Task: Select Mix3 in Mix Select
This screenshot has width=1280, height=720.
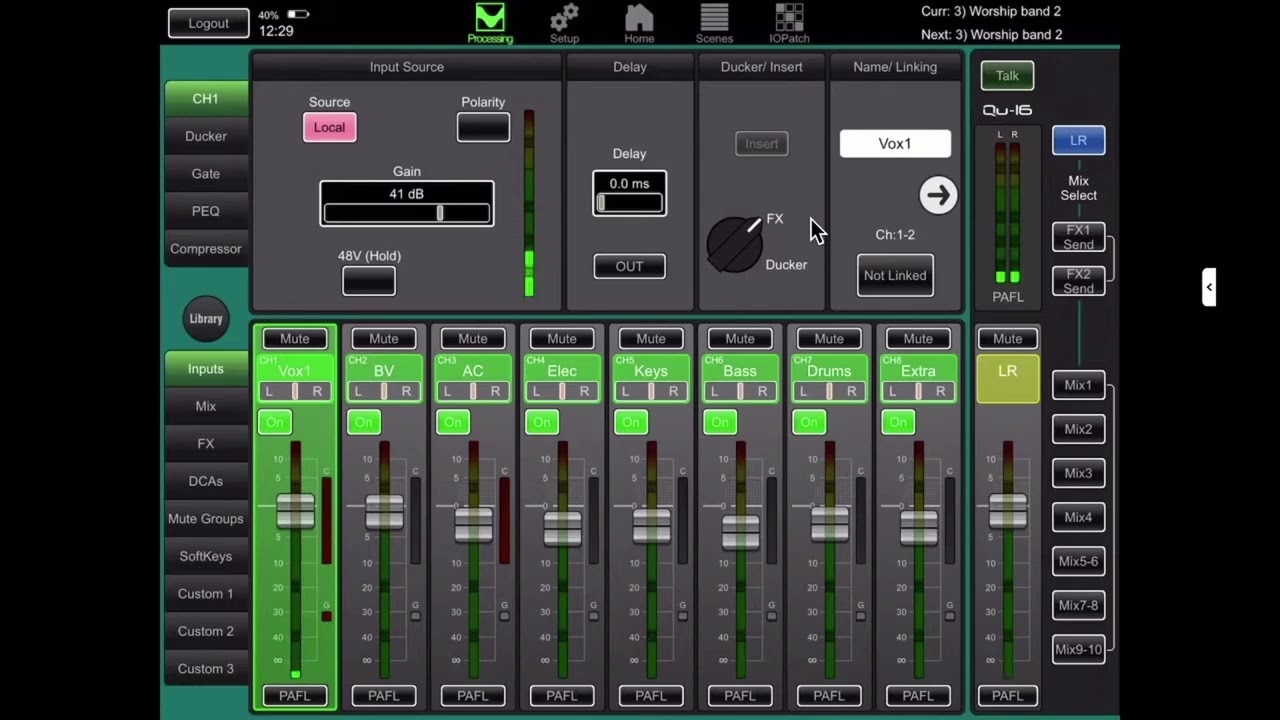Action: [x=1078, y=473]
